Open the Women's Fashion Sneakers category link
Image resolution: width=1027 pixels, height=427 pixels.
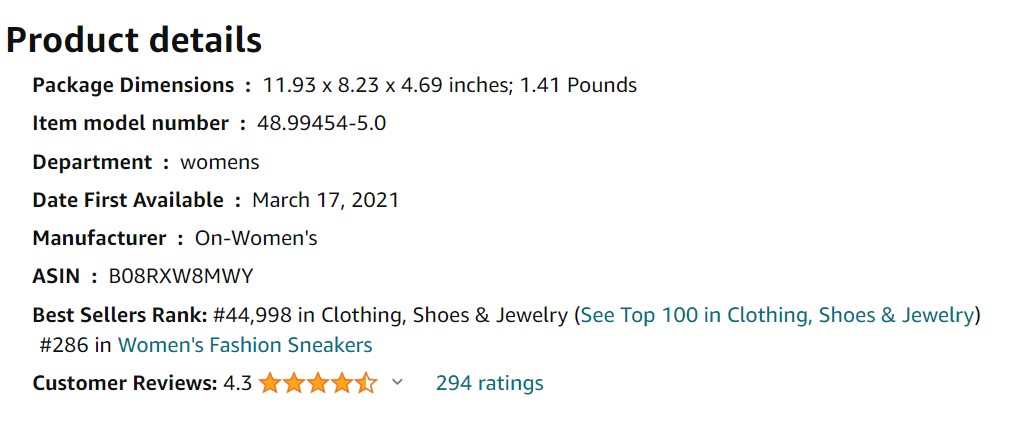click(245, 345)
